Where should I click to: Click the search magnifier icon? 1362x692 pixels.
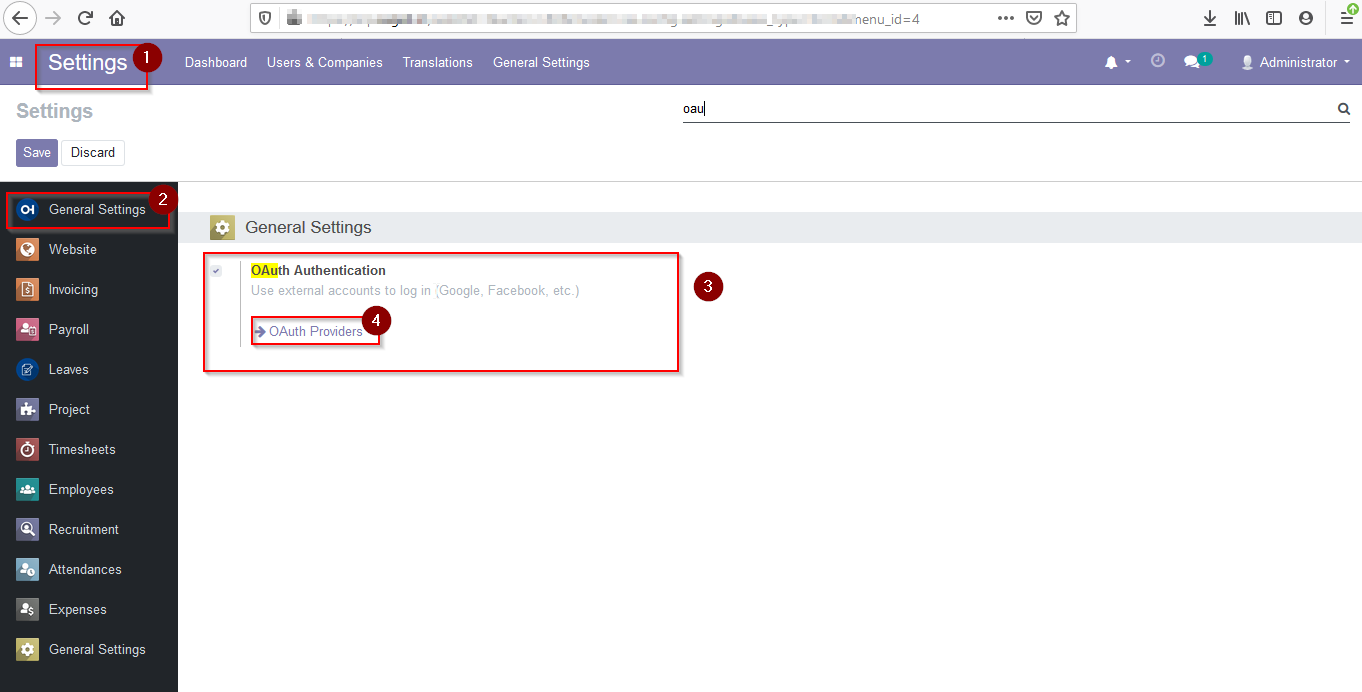[x=1344, y=110]
